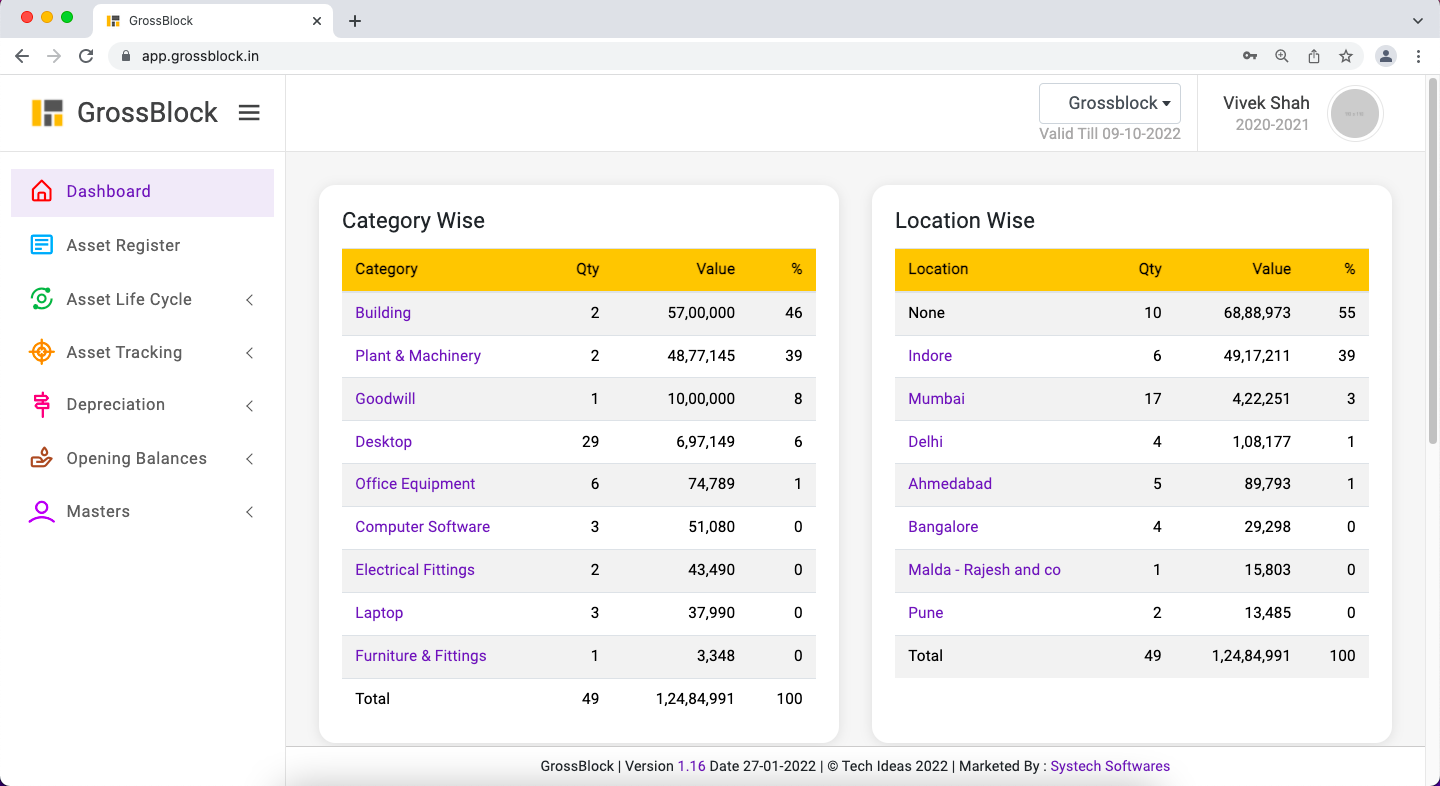Image resolution: width=1440 pixels, height=786 pixels.
Task: Click the Opening Balances hand icon
Action: tap(41, 458)
